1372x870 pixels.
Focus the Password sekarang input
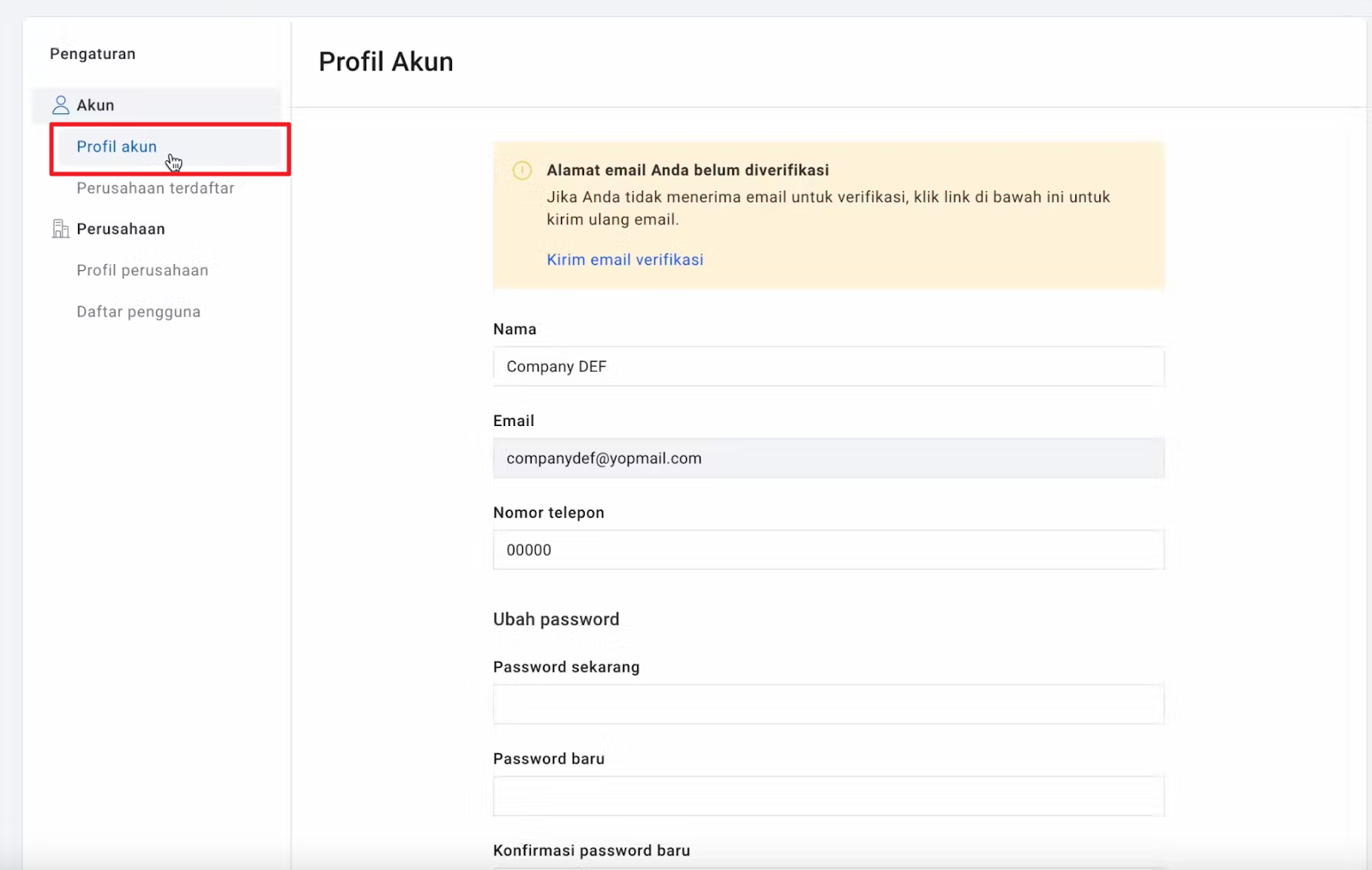827,705
